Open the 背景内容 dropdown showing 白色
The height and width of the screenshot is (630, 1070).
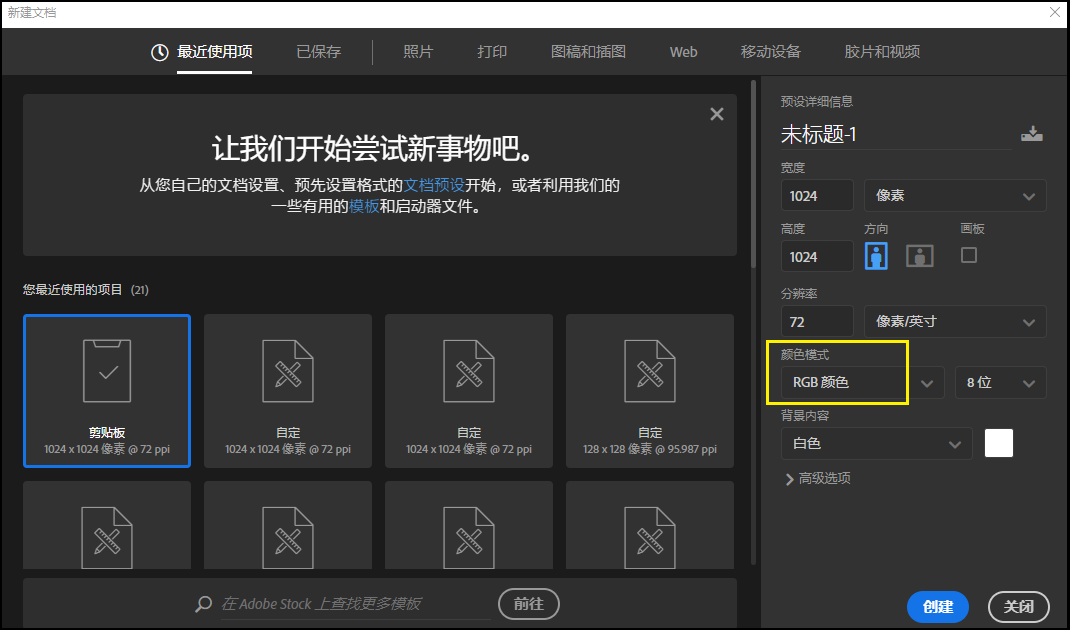[x=876, y=443]
